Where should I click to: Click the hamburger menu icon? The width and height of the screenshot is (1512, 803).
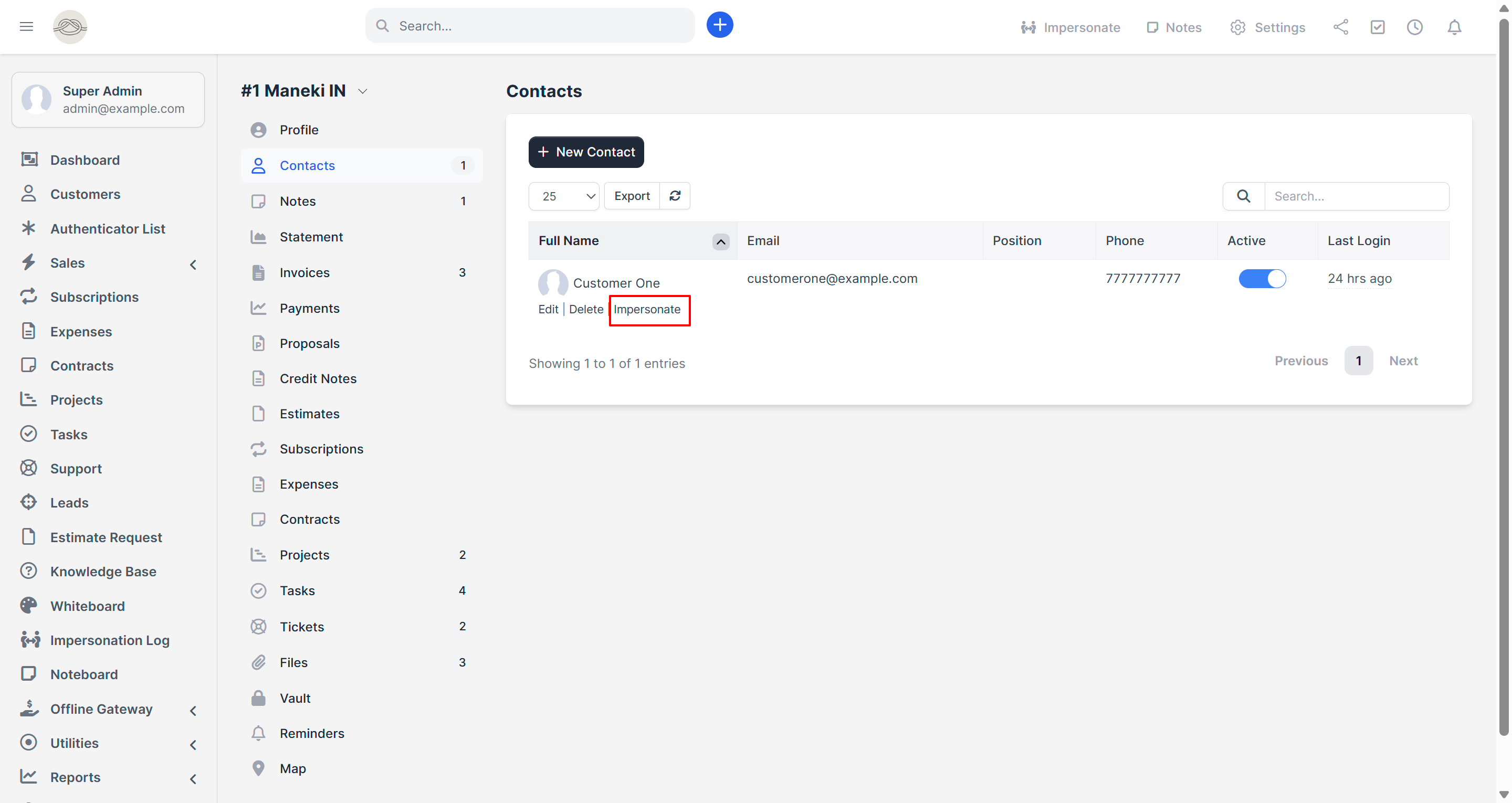(26, 26)
